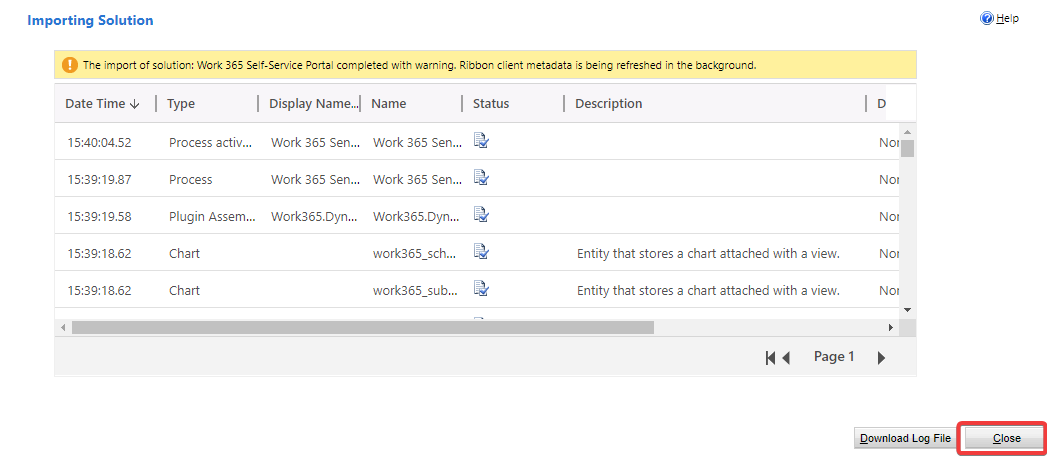Image resolution: width=1047 pixels, height=456 pixels.
Task: Click status icon for 15:40:04.52 row
Action: pyautogui.click(x=481, y=140)
